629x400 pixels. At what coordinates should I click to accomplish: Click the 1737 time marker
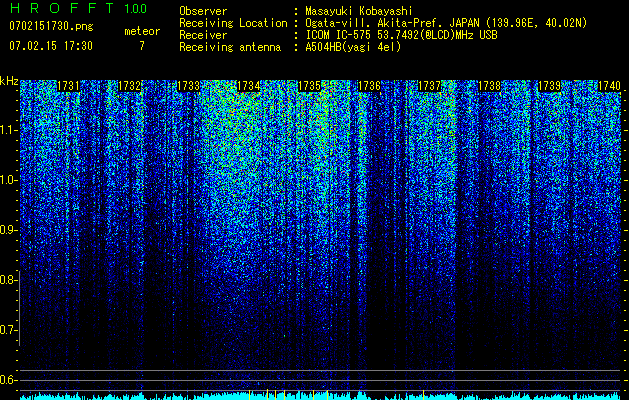(429, 86)
